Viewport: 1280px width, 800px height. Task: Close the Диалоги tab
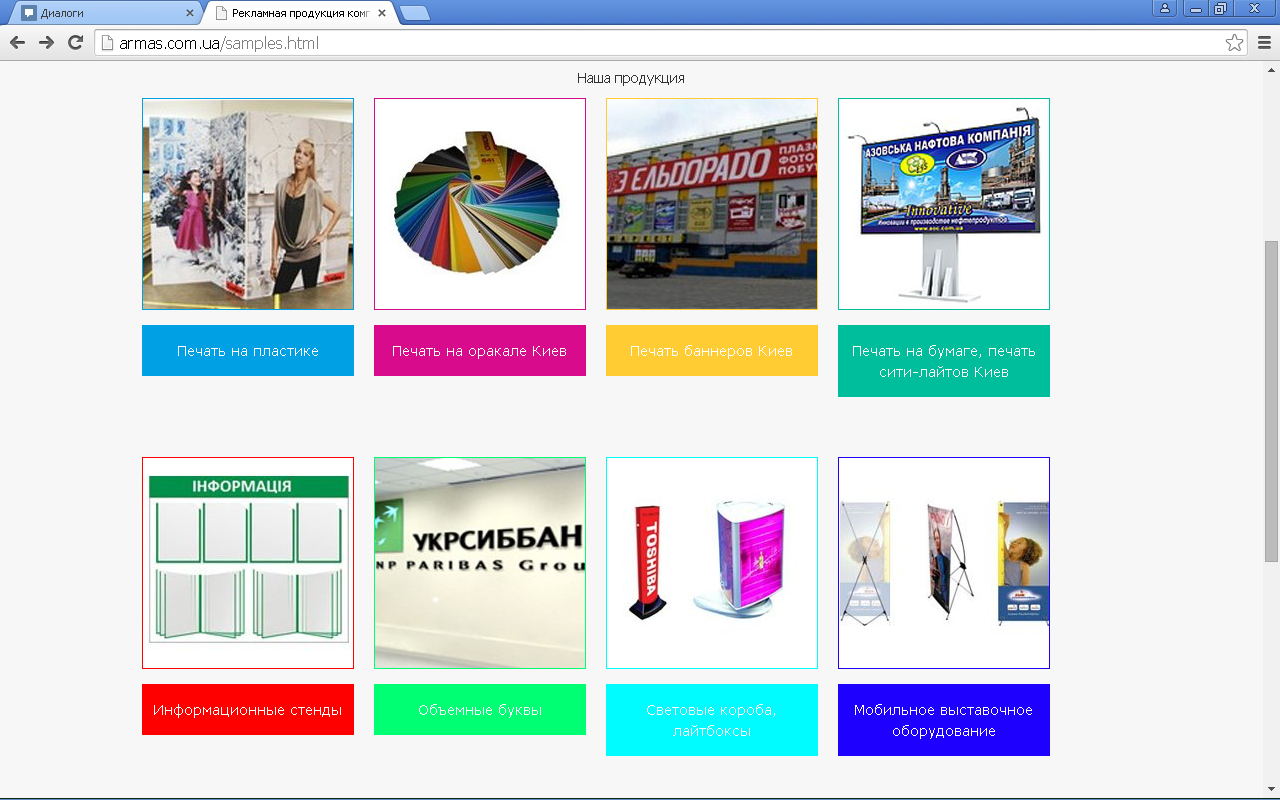point(190,13)
